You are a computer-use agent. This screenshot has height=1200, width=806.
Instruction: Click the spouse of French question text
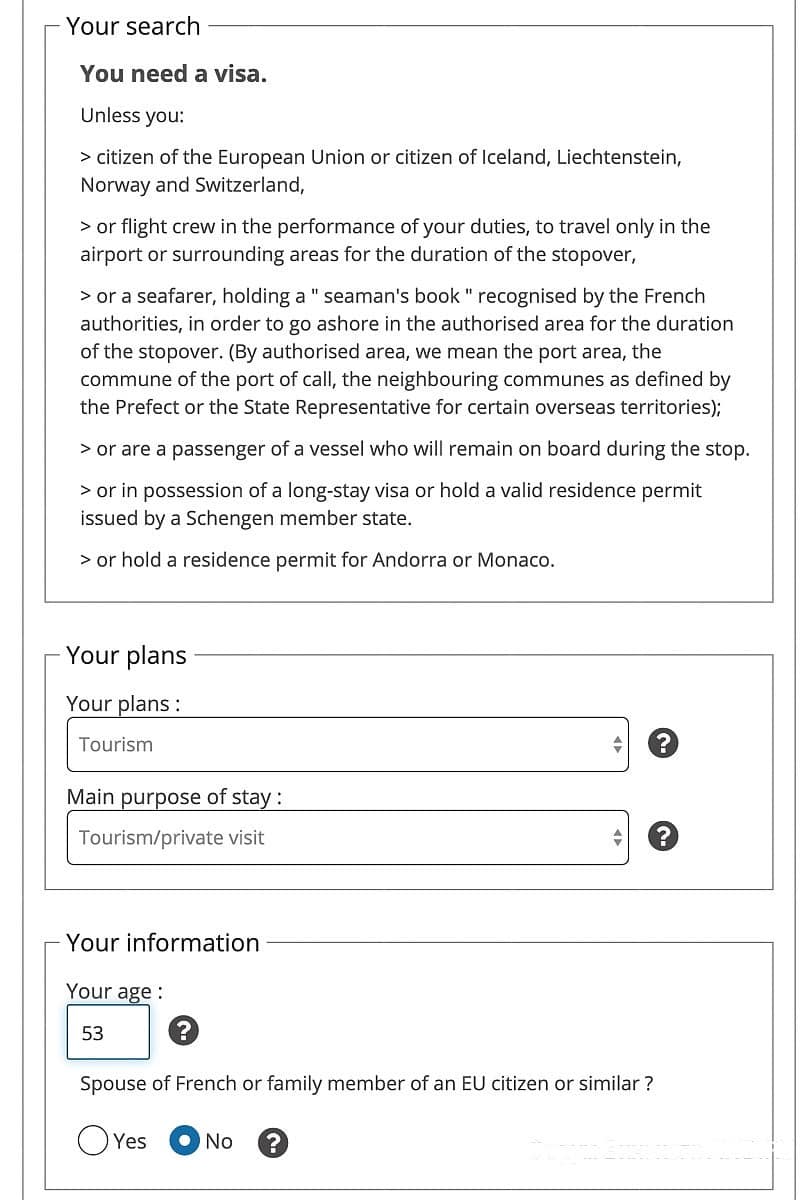[x=366, y=1084]
